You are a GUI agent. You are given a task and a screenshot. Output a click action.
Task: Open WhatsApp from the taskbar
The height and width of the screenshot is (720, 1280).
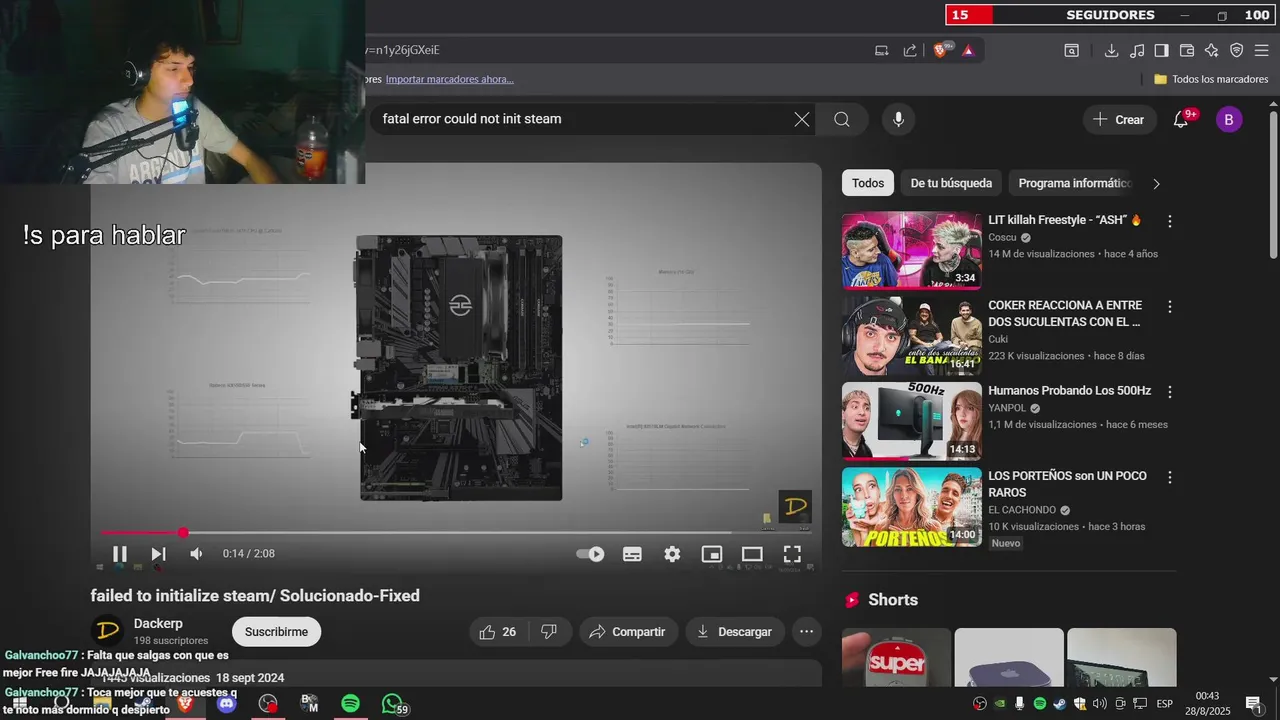393,704
